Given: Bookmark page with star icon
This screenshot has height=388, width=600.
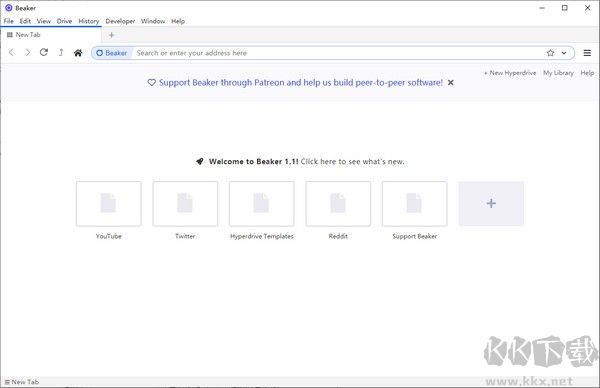Looking at the screenshot, I should (550, 53).
